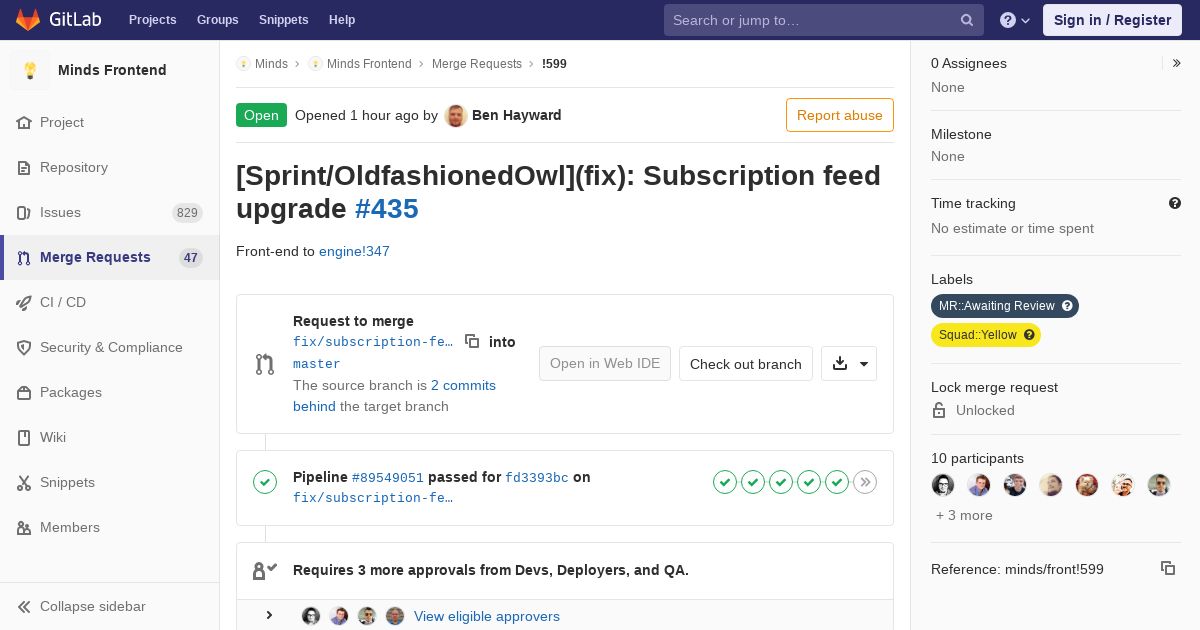Open CI / CD in the sidebar

pyautogui.click(x=110, y=302)
